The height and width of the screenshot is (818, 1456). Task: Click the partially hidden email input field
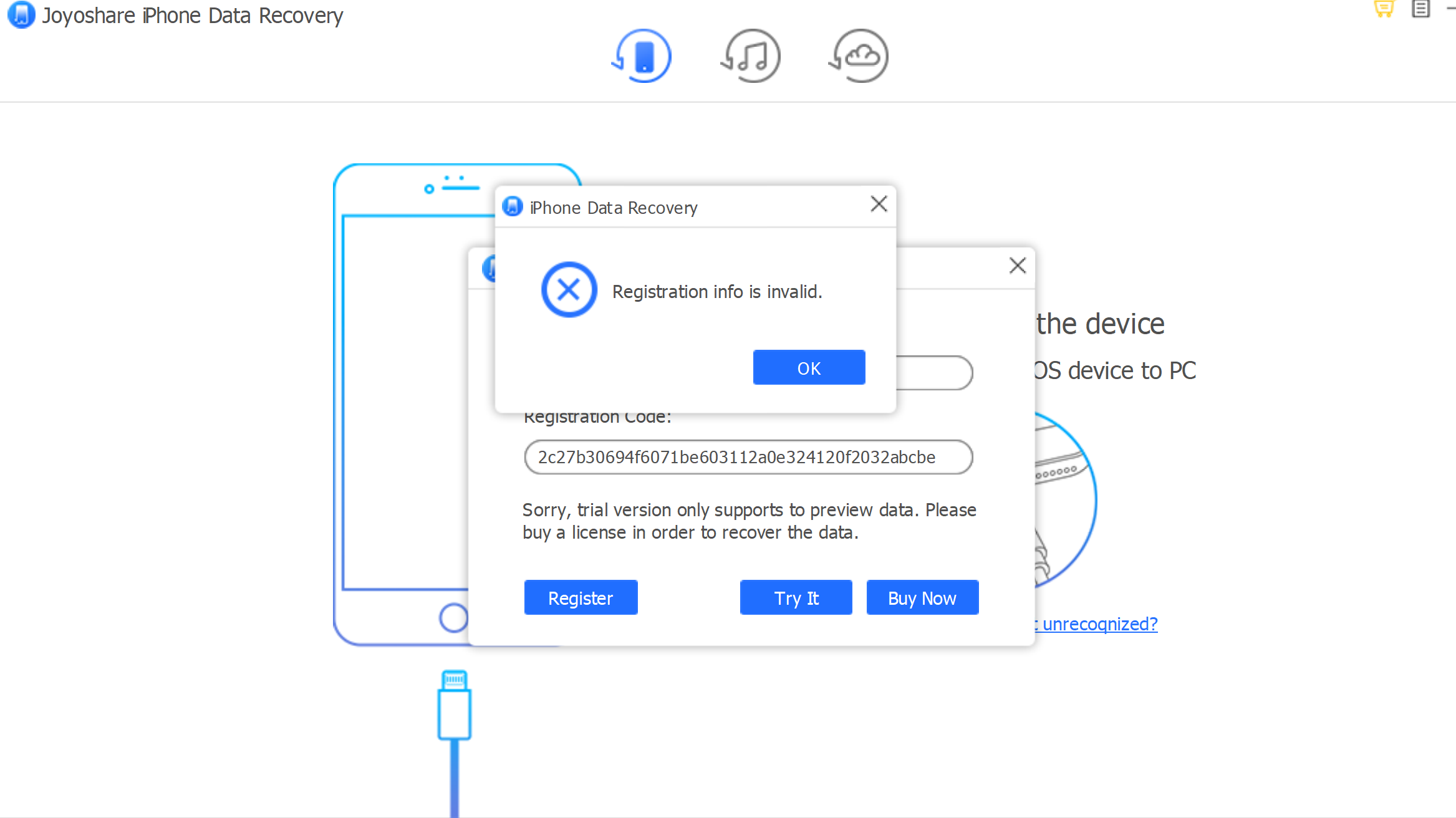pyautogui.click(x=934, y=373)
